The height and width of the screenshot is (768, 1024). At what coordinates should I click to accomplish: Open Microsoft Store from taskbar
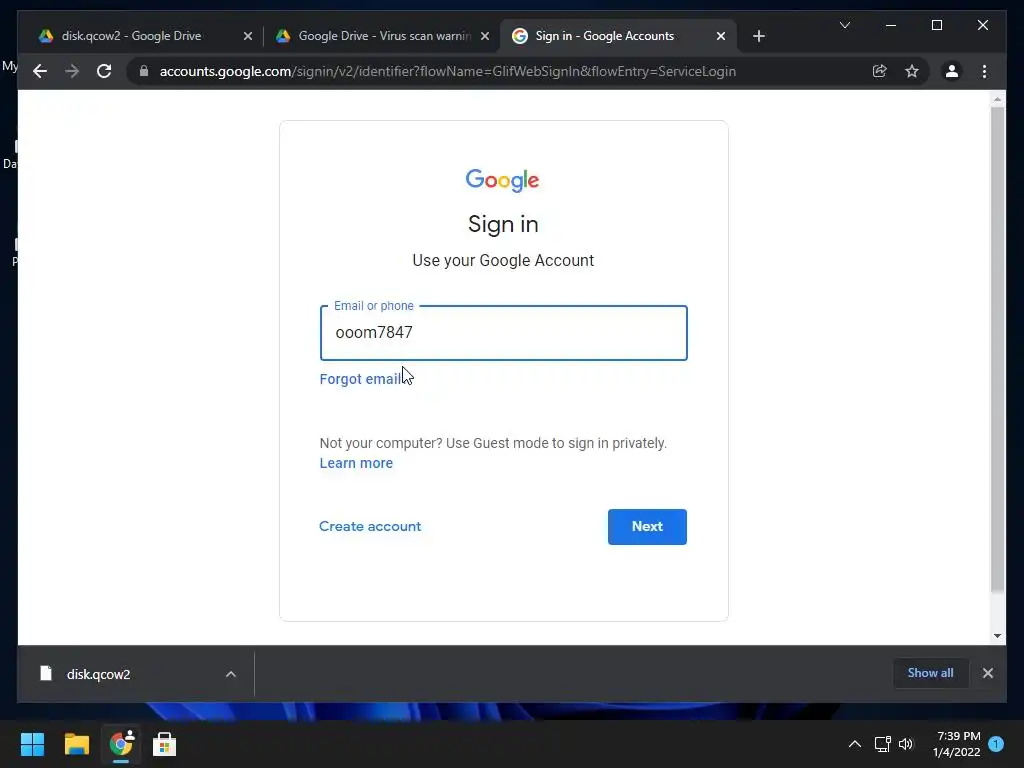click(165, 744)
